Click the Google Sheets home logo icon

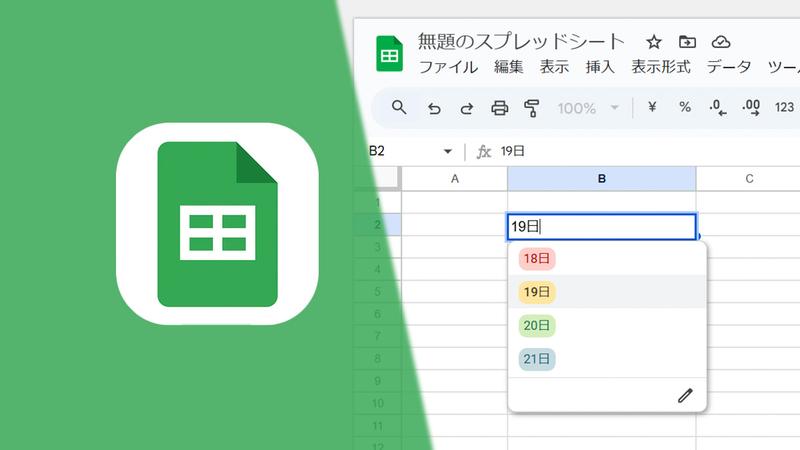(x=389, y=54)
